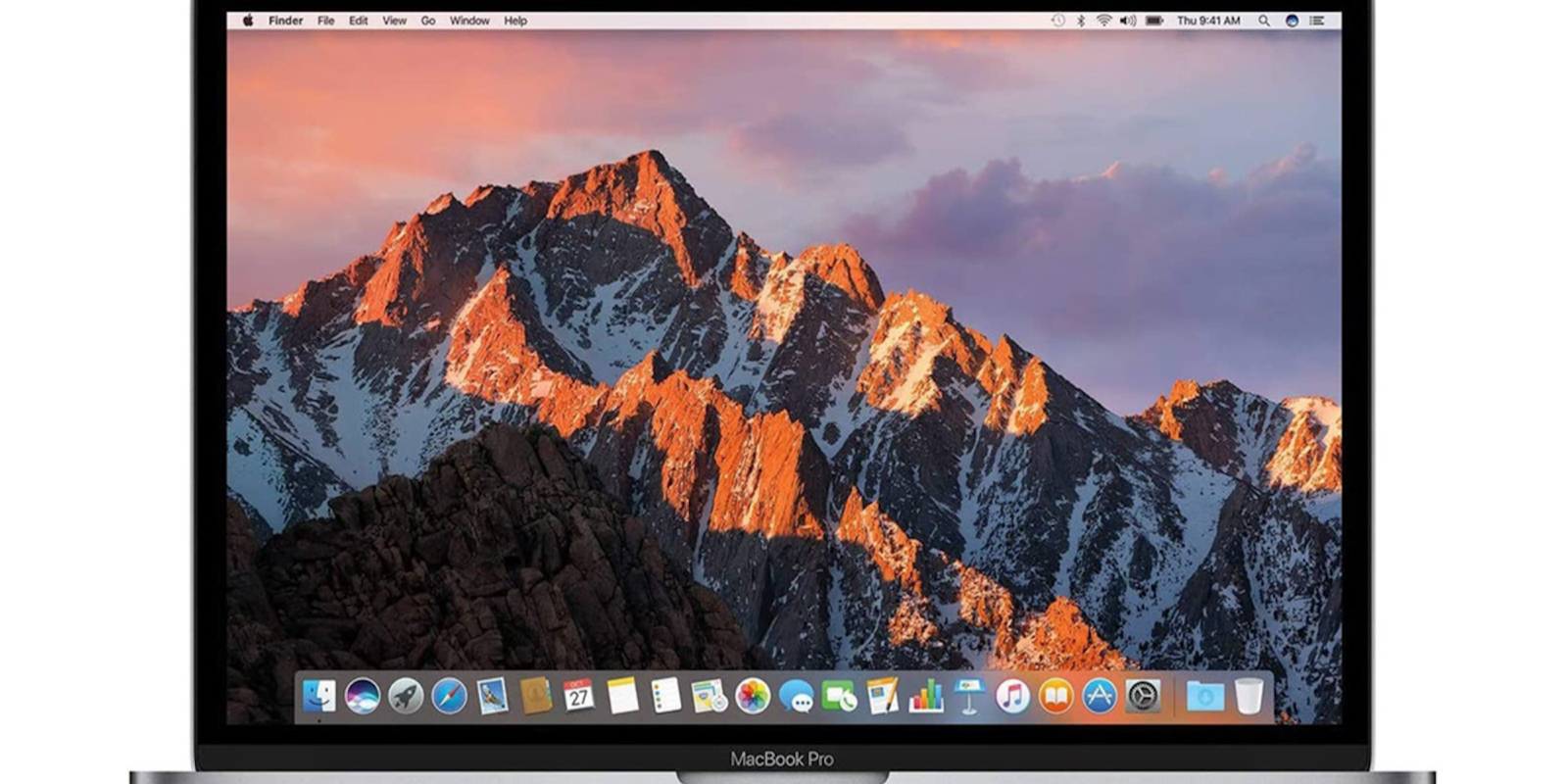Open FaceTime in the dock
This screenshot has width=1568, height=784.
click(x=840, y=697)
